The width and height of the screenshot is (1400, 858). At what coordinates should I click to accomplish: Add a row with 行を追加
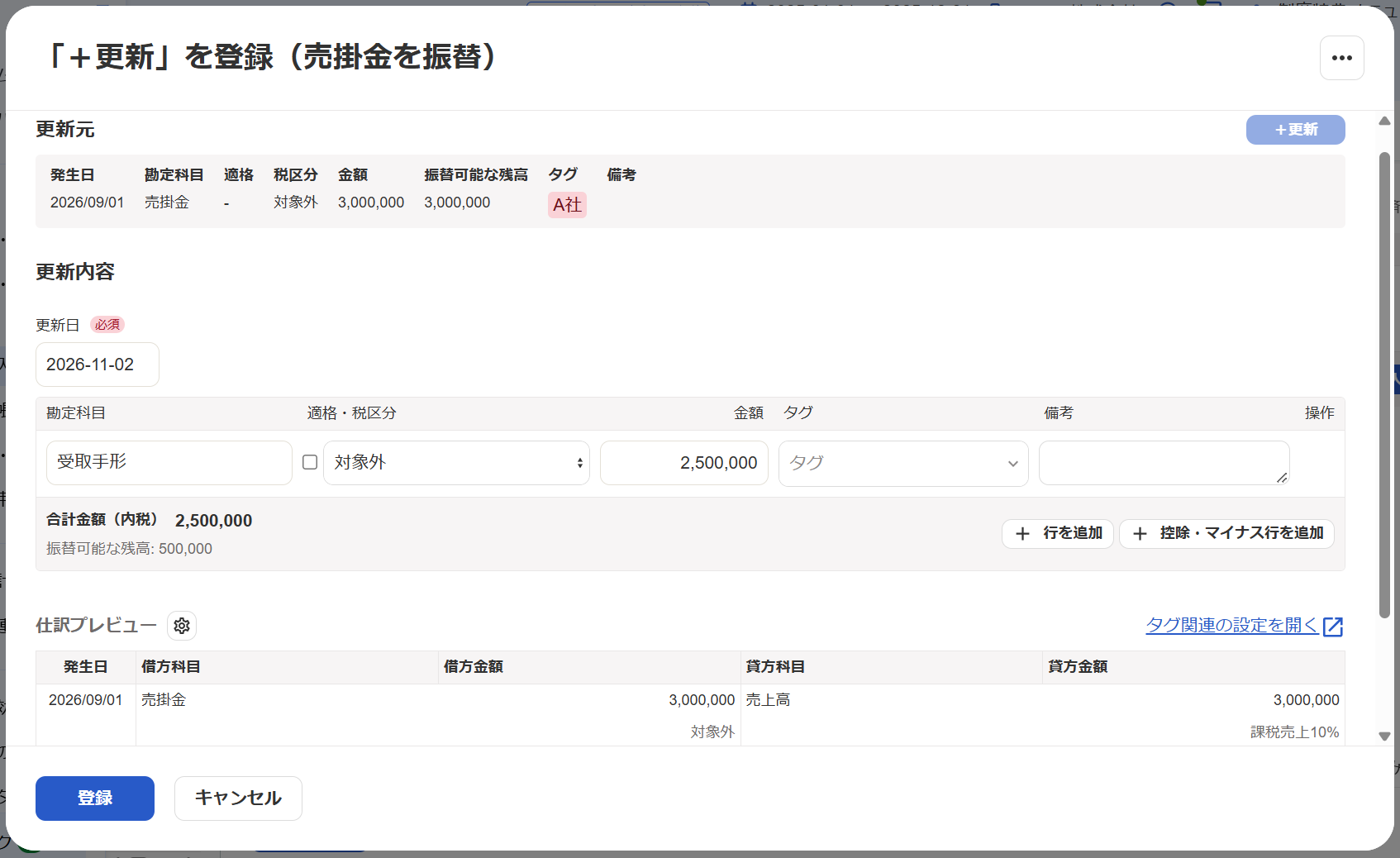point(1058,533)
